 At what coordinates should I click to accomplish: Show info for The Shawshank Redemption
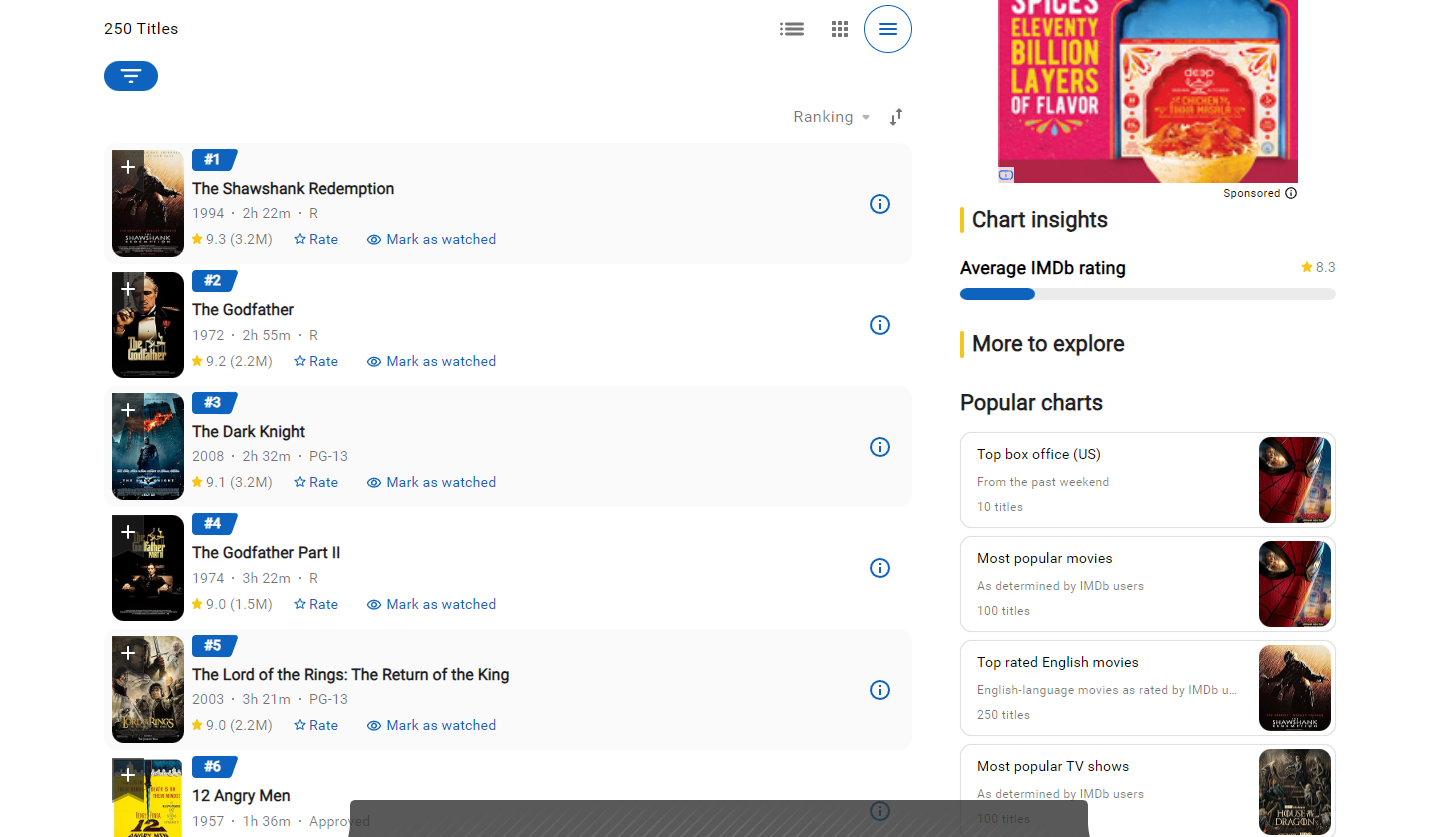tap(880, 204)
